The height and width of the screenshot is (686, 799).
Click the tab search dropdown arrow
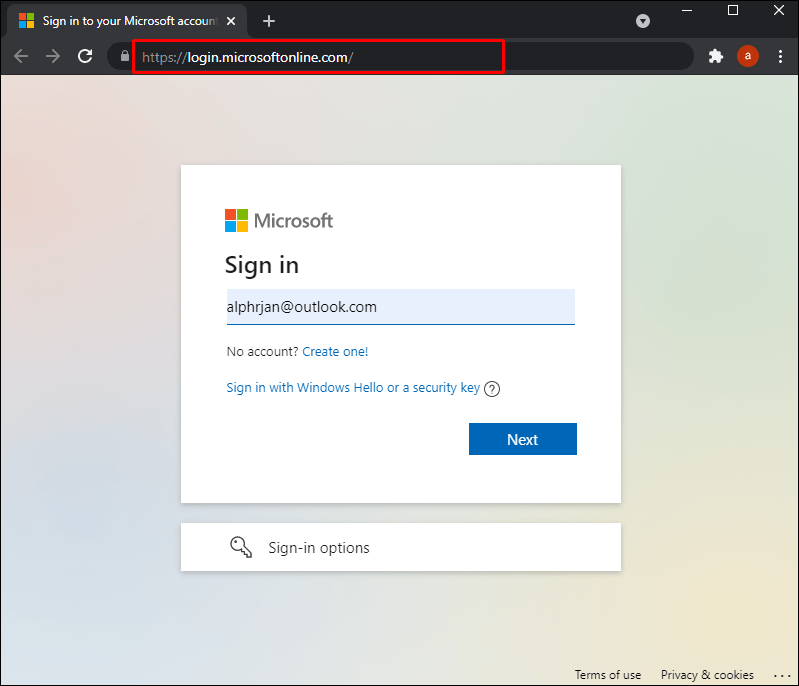tap(643, 21)
